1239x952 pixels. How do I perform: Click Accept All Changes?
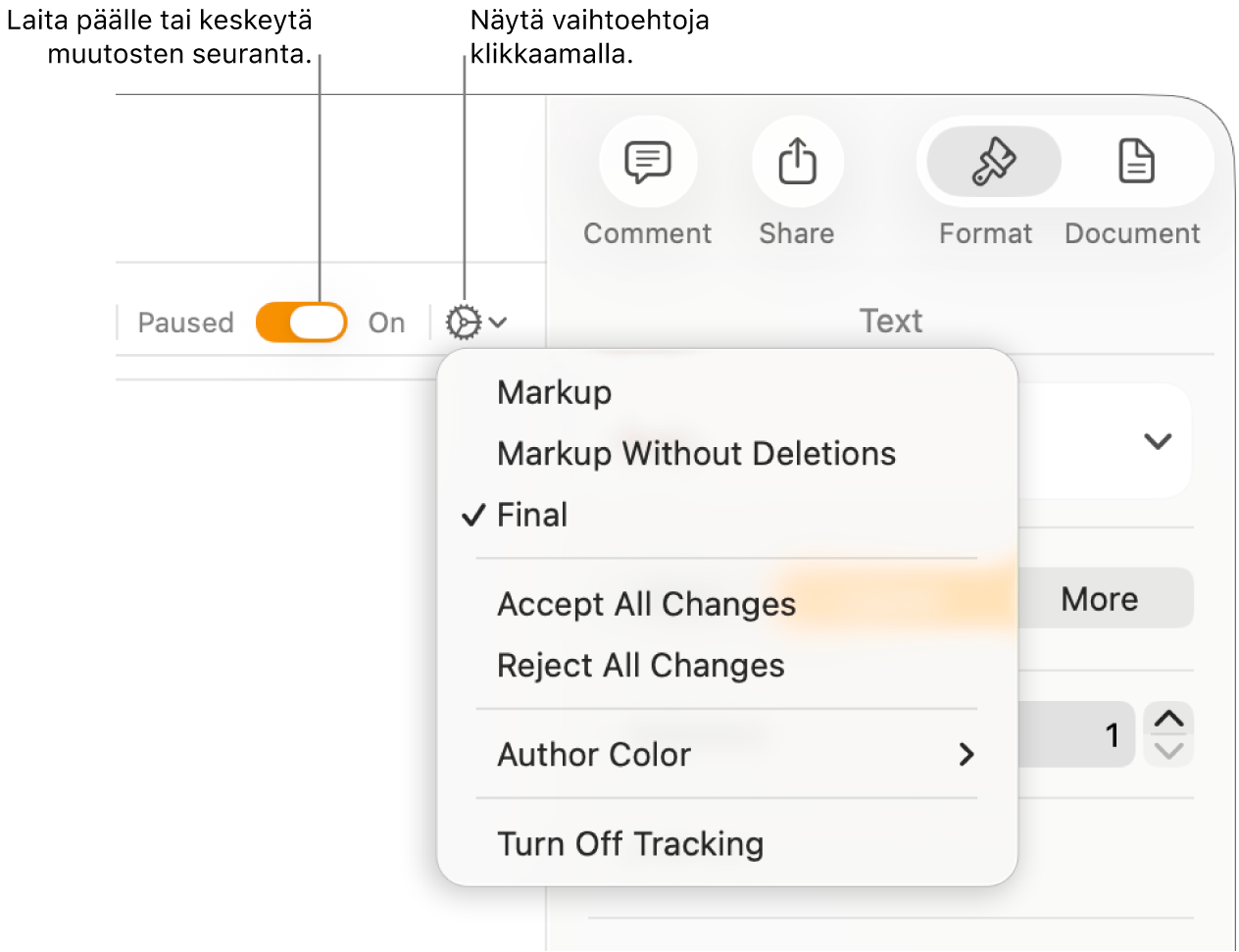tap(646, 604)
